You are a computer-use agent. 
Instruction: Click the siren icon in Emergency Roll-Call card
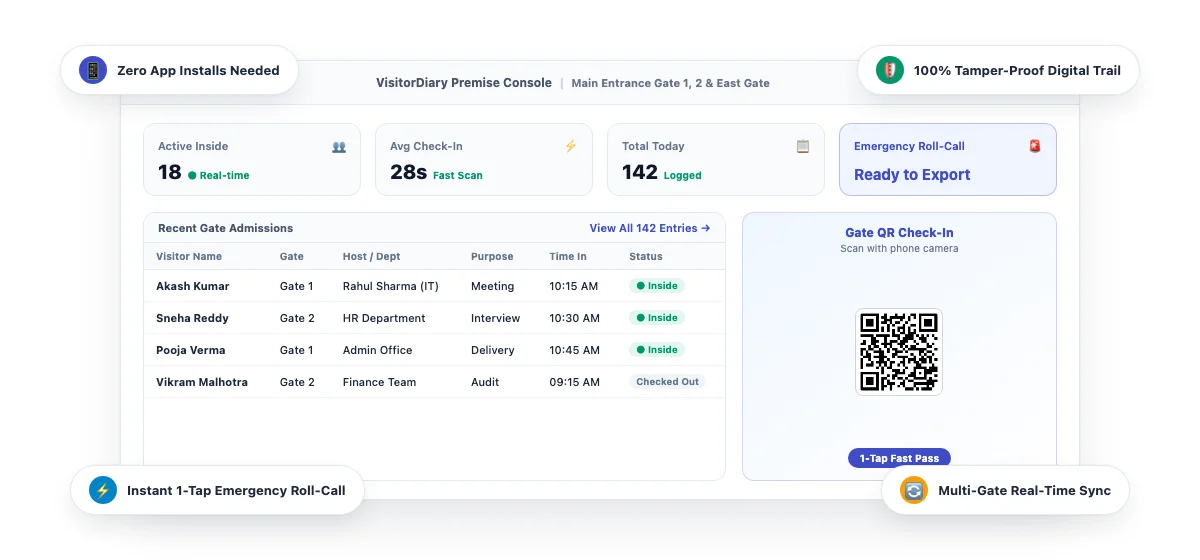coord(1035,146)
